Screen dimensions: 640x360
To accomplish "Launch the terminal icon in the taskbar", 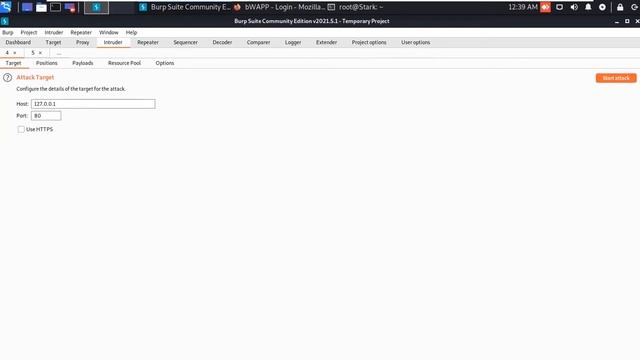I will [x=55, y=7].
